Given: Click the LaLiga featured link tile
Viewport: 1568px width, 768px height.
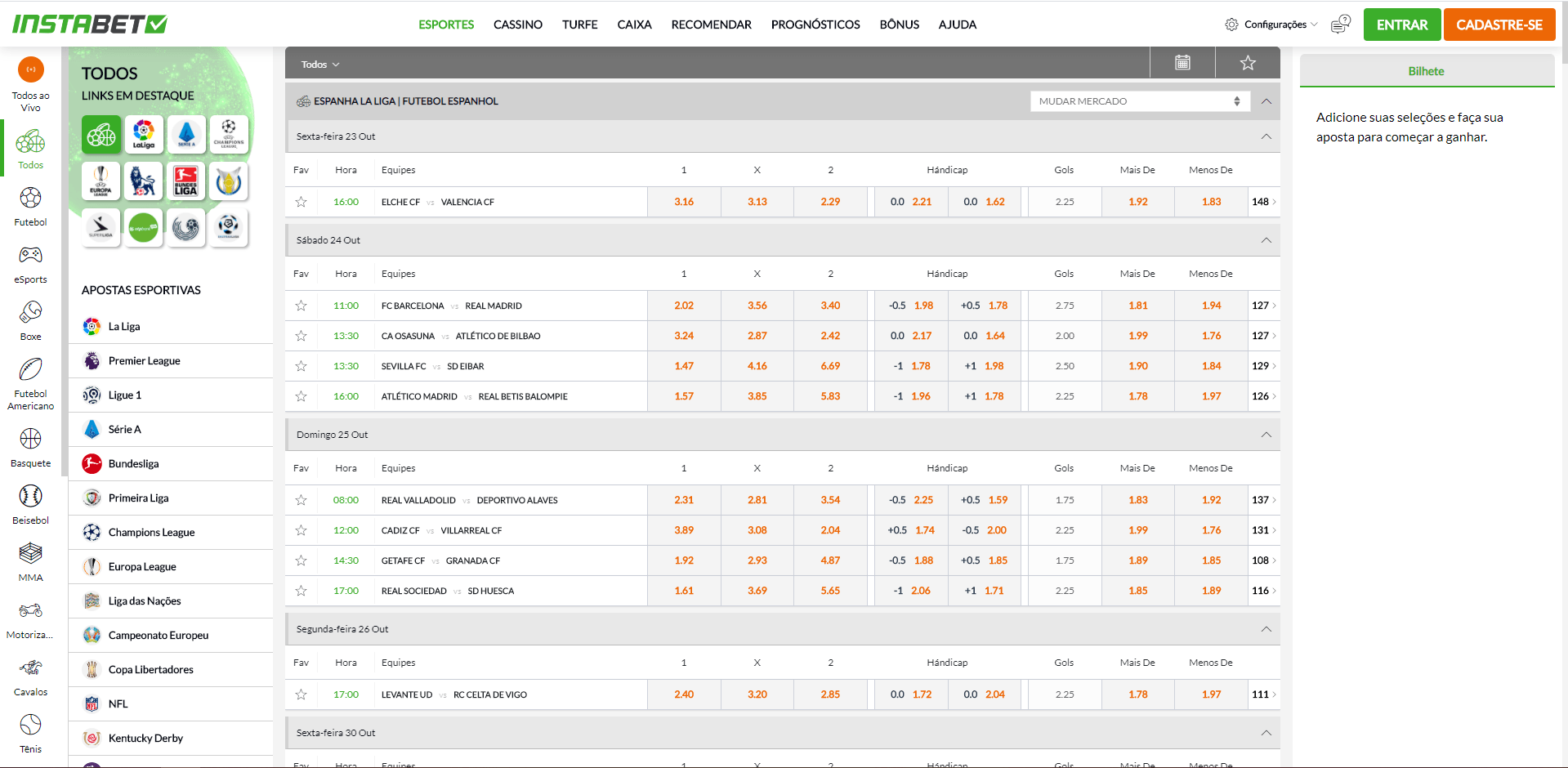Looking at the screenshot, I should 144,135.
